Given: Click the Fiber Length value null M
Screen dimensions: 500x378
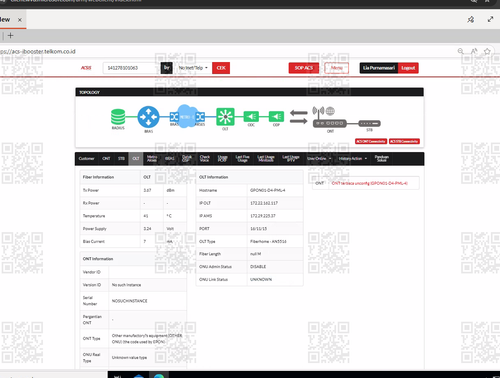Looking at the screenshot, I should click(x=255, y=254).
